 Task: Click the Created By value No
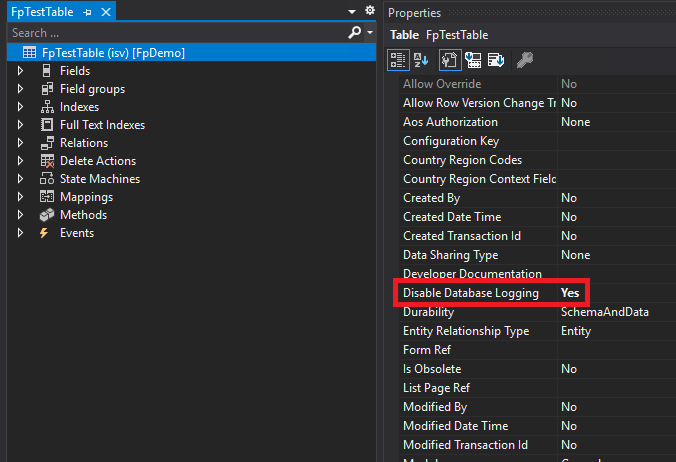pyautogui.click(x=569, y=198)
